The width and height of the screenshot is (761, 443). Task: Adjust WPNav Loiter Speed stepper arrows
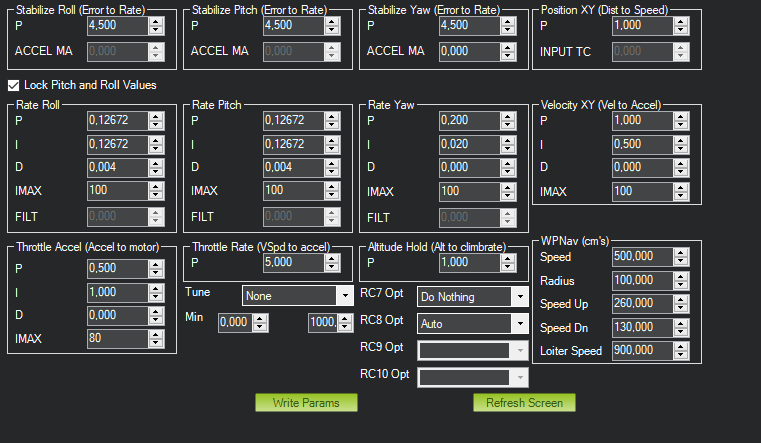point(681,350)
